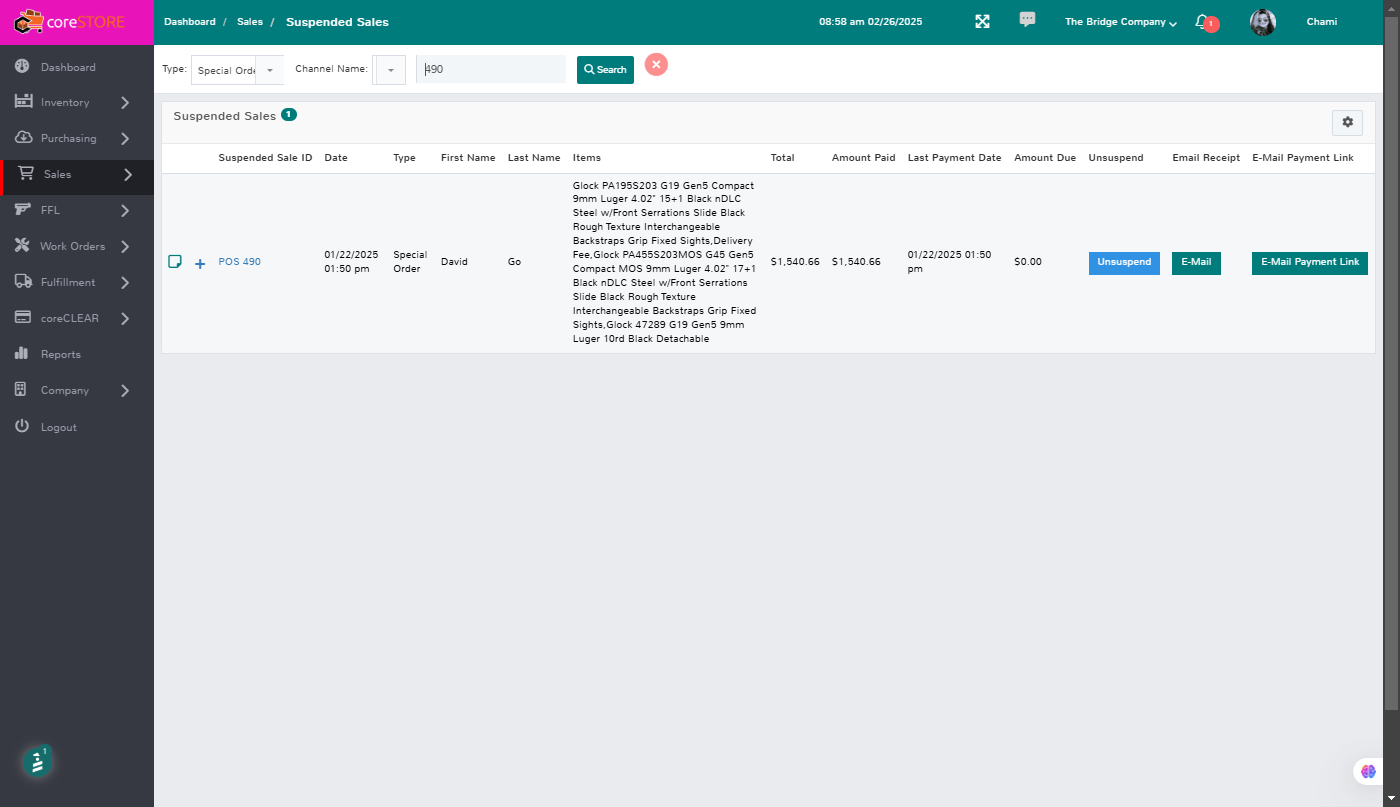Open the Dashboard sidebar icon

(22, 67)
